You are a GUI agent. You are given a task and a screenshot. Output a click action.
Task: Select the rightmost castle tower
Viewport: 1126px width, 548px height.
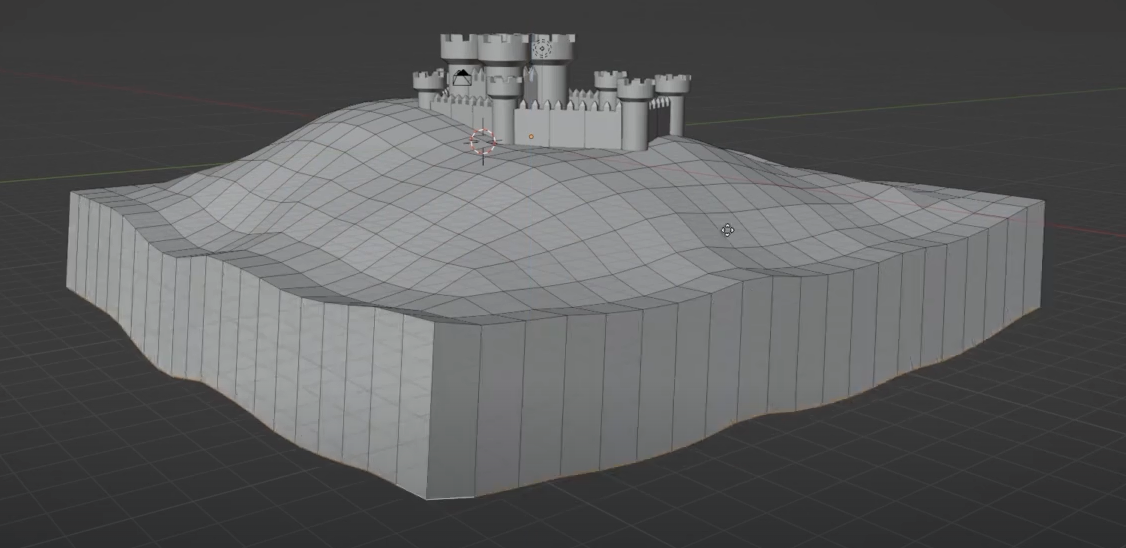(674, 104)
